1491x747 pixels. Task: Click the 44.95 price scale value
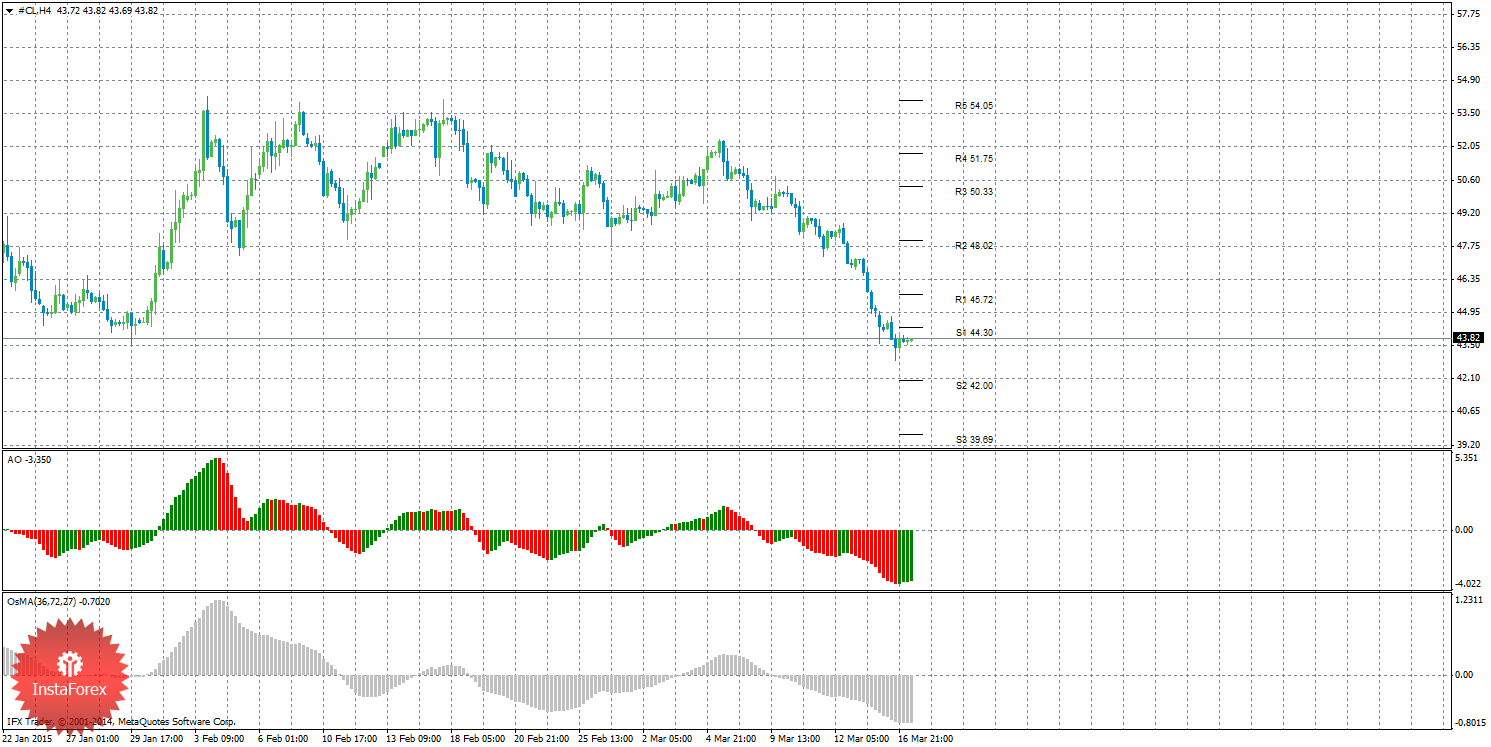(1468, 312)
